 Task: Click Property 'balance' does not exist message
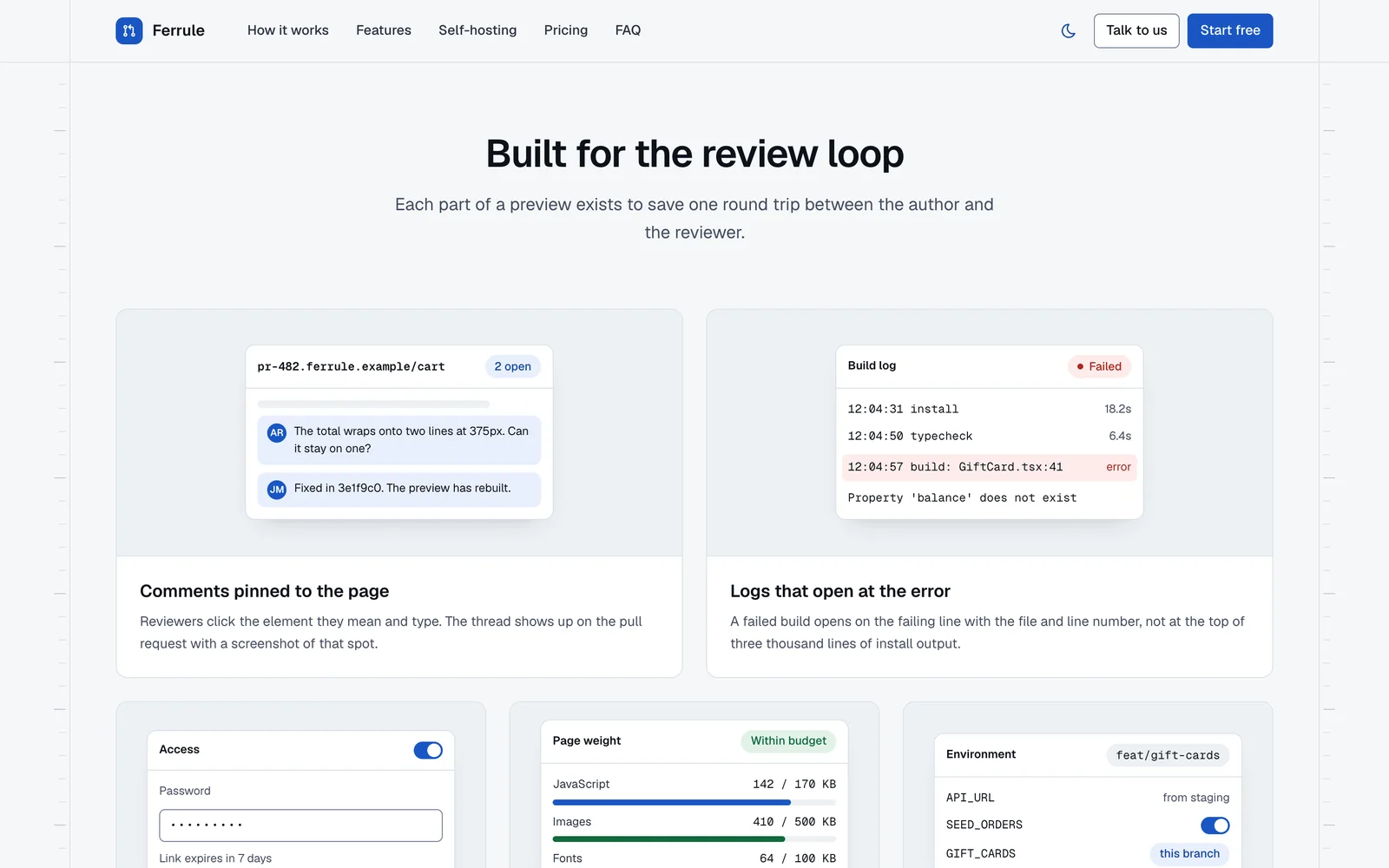962,497
